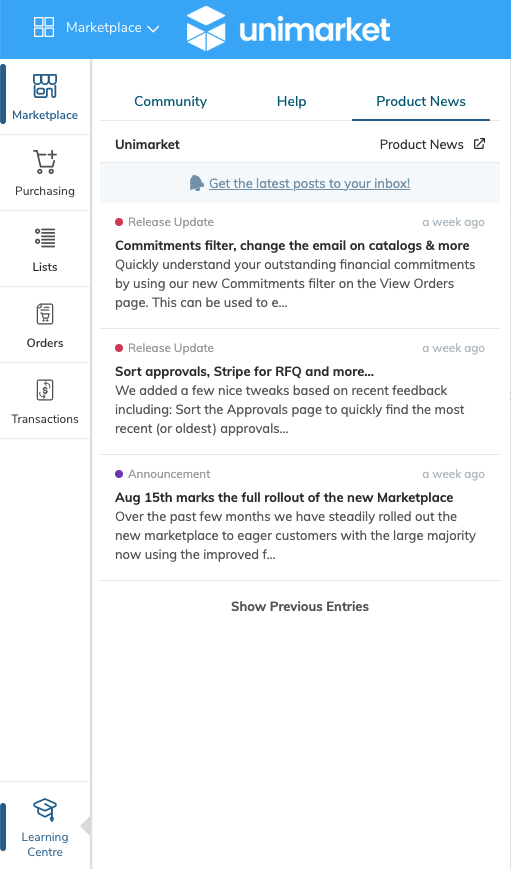Open the Lists sidebar icon

[x=45, y=238]
